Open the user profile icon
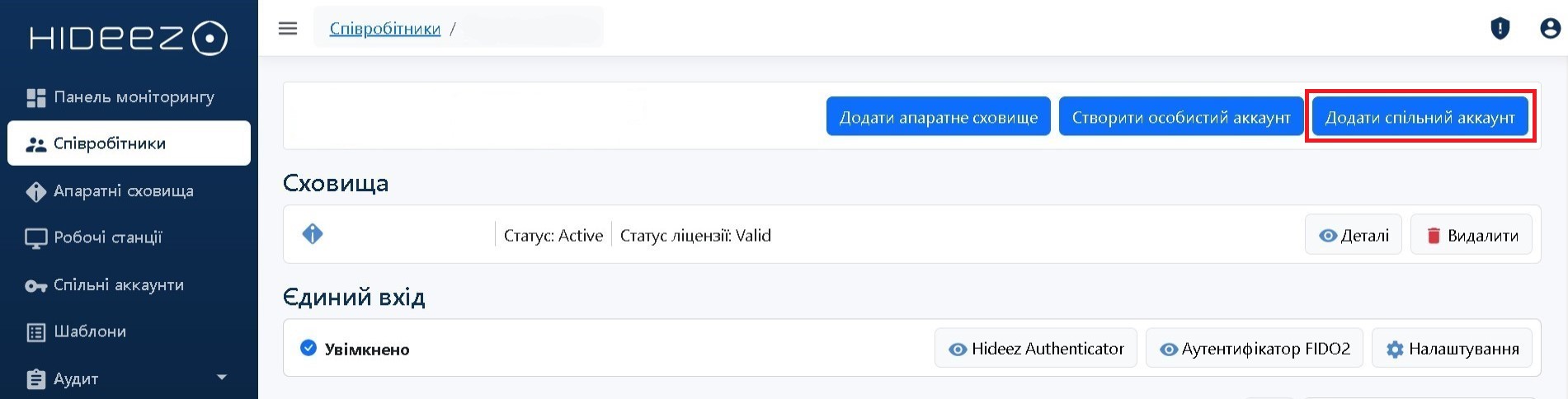Image resolution: width=1568 pixels, height=399 pixels. tap(1550, 29)
